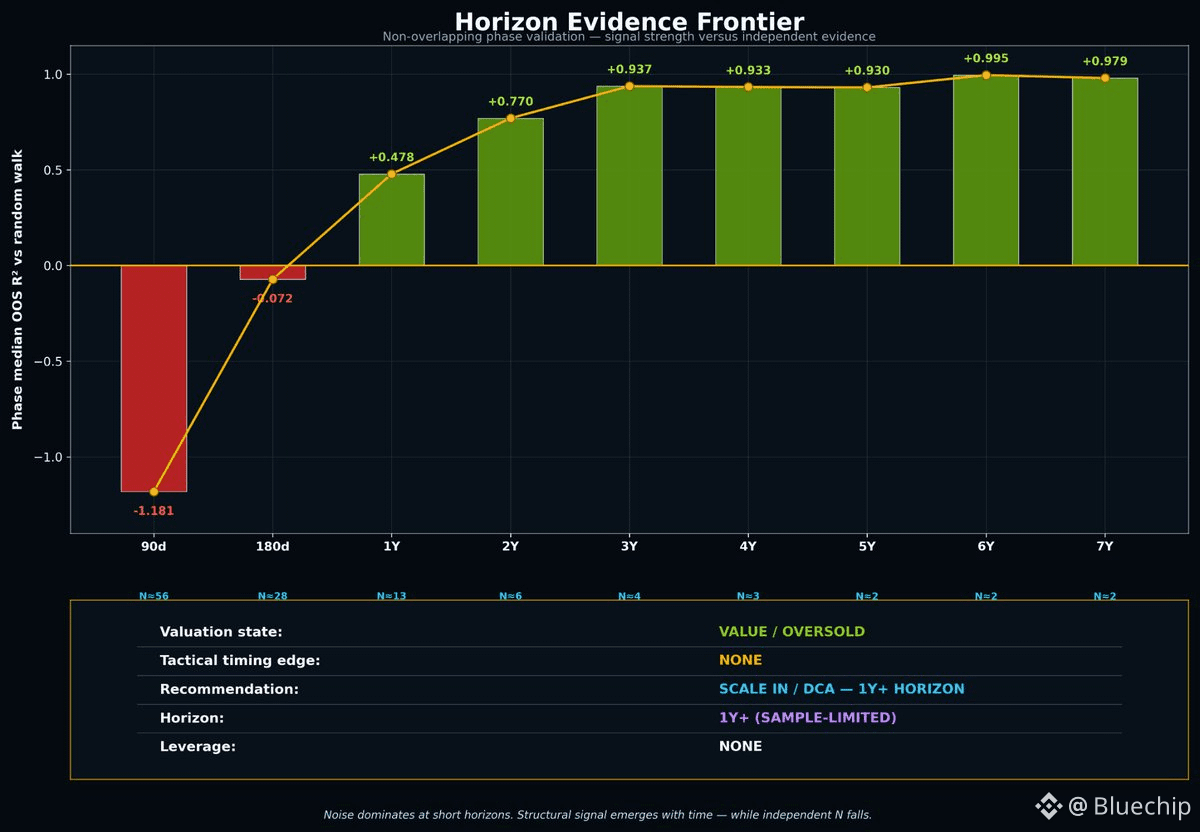Click the x-axis tick label 3Y
This screenshot has width=1200, height=832.
tap(629, 547)
